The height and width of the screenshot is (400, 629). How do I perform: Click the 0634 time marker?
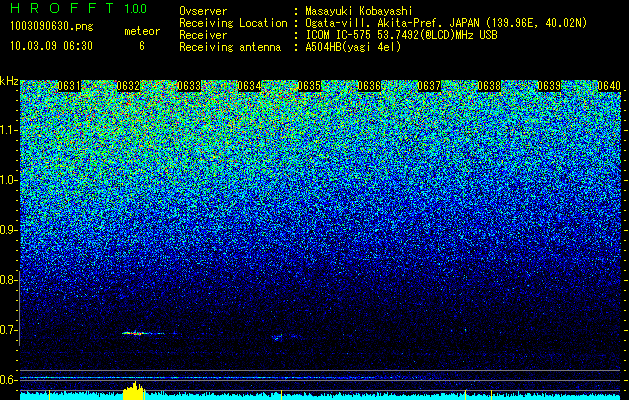[249, 86]
